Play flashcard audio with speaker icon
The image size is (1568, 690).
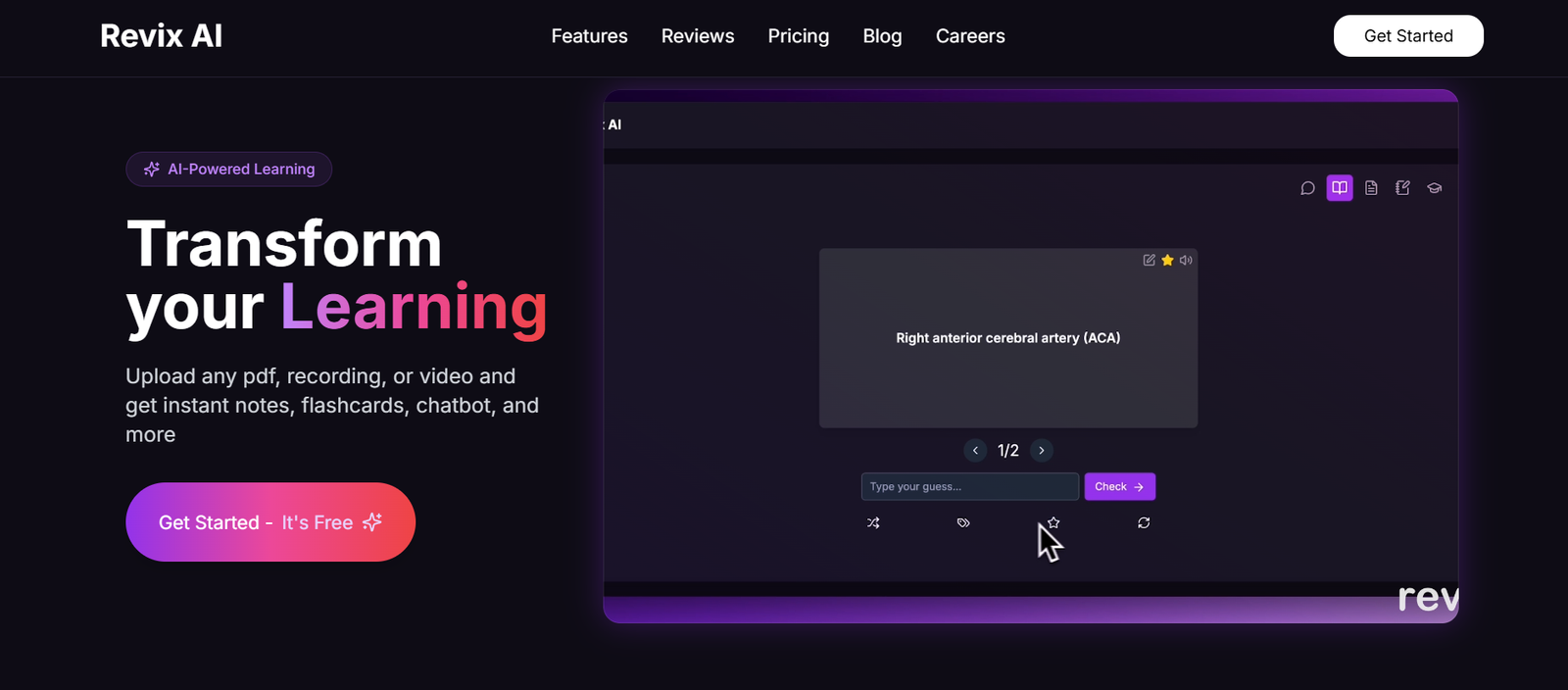(x=1186, y=260)
